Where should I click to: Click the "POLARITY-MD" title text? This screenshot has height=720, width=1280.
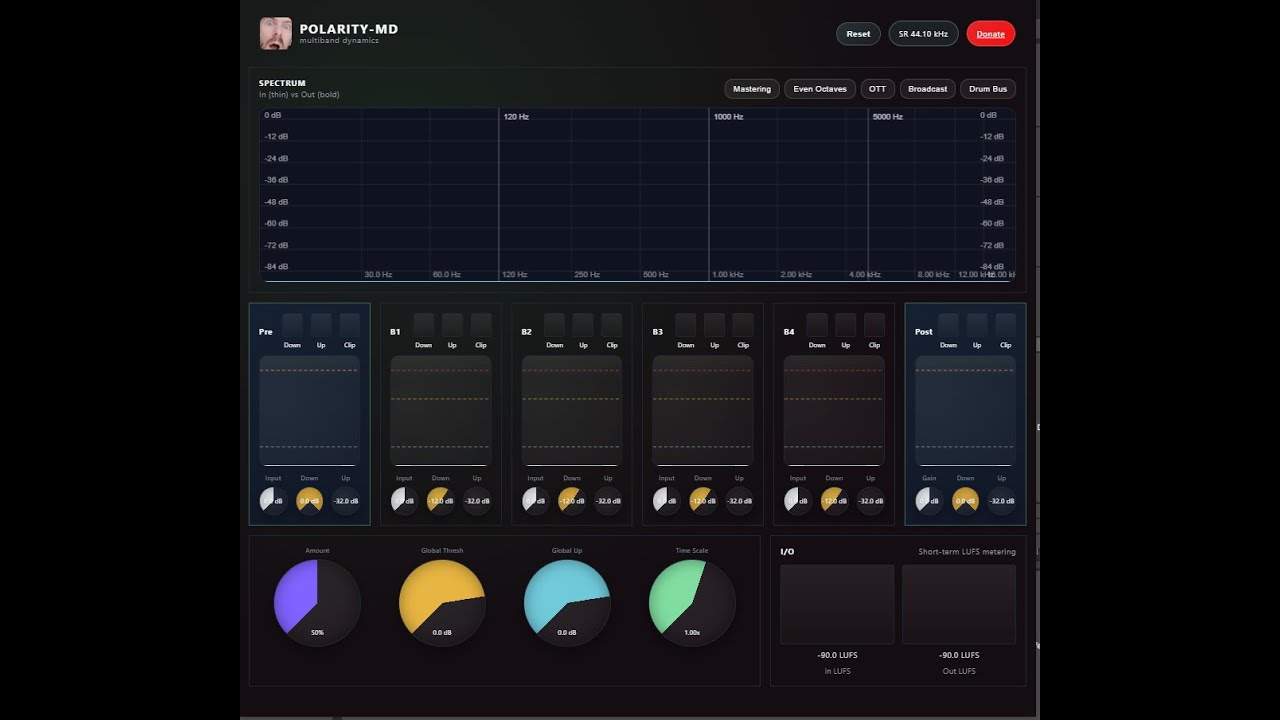click(349, 29)
